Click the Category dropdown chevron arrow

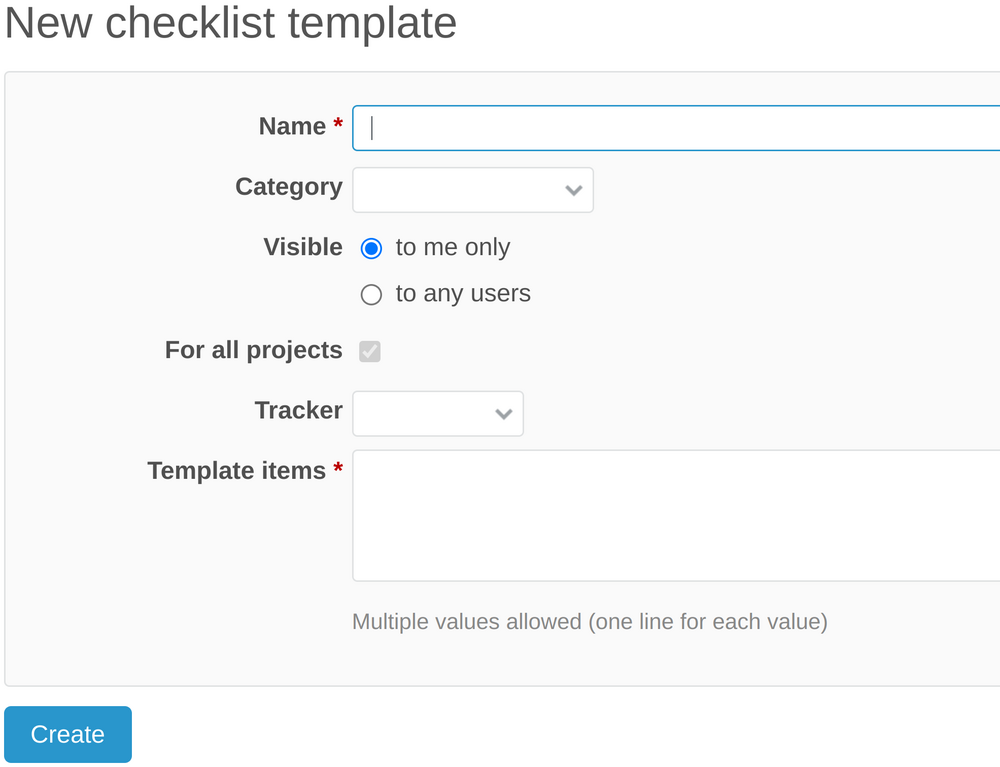573,190
